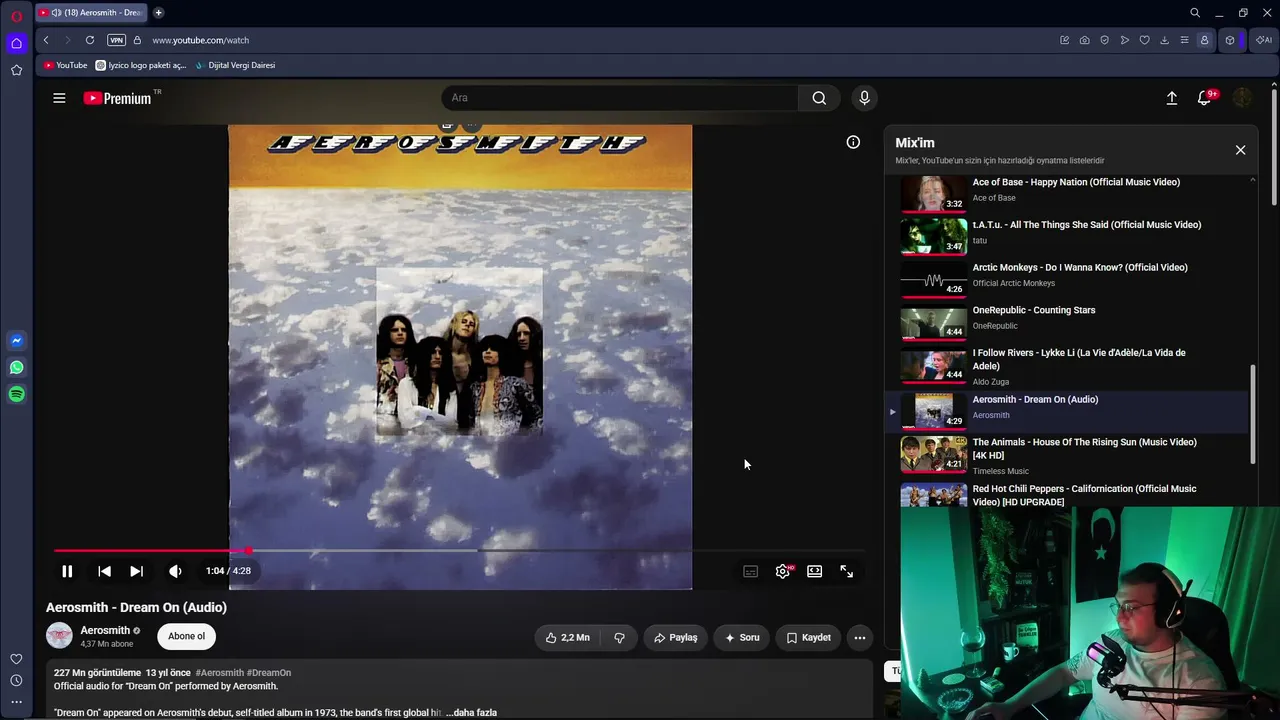Expand the description with ...daha fazla
The width and height of the screenshot is (1280, 720).
point(471,712)
